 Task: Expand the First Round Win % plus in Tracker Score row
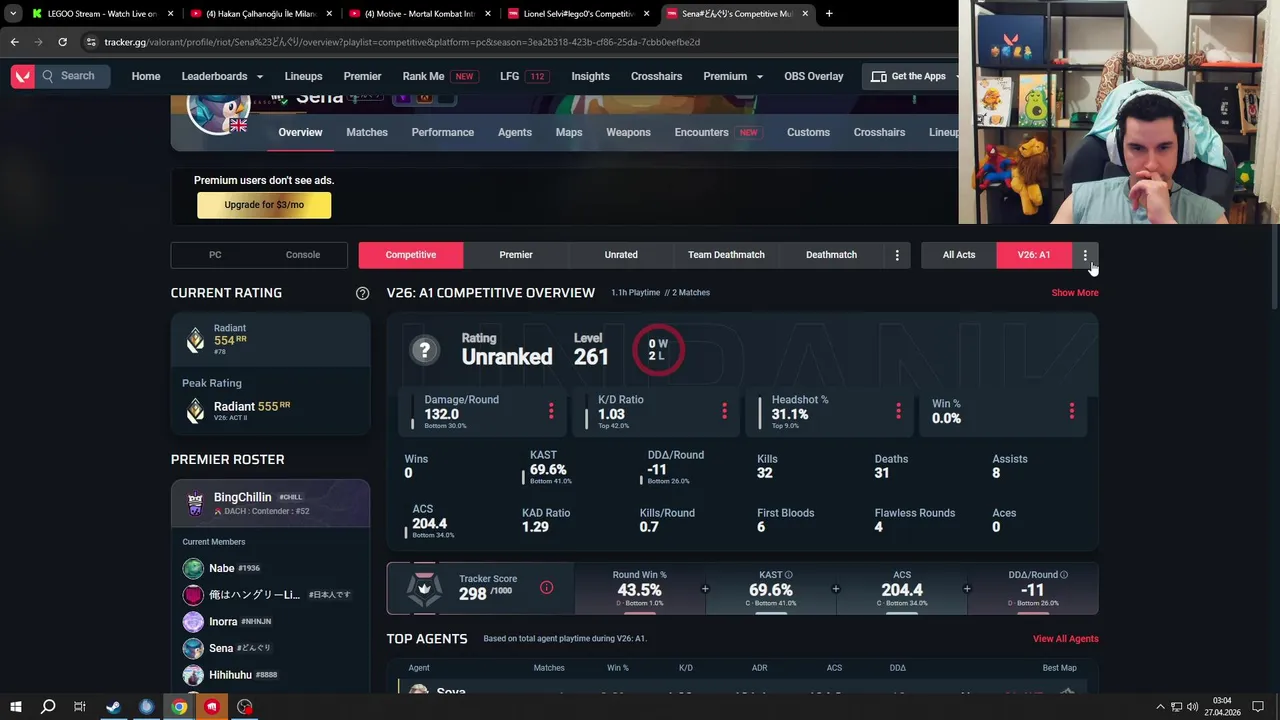[x=705, y=589]
